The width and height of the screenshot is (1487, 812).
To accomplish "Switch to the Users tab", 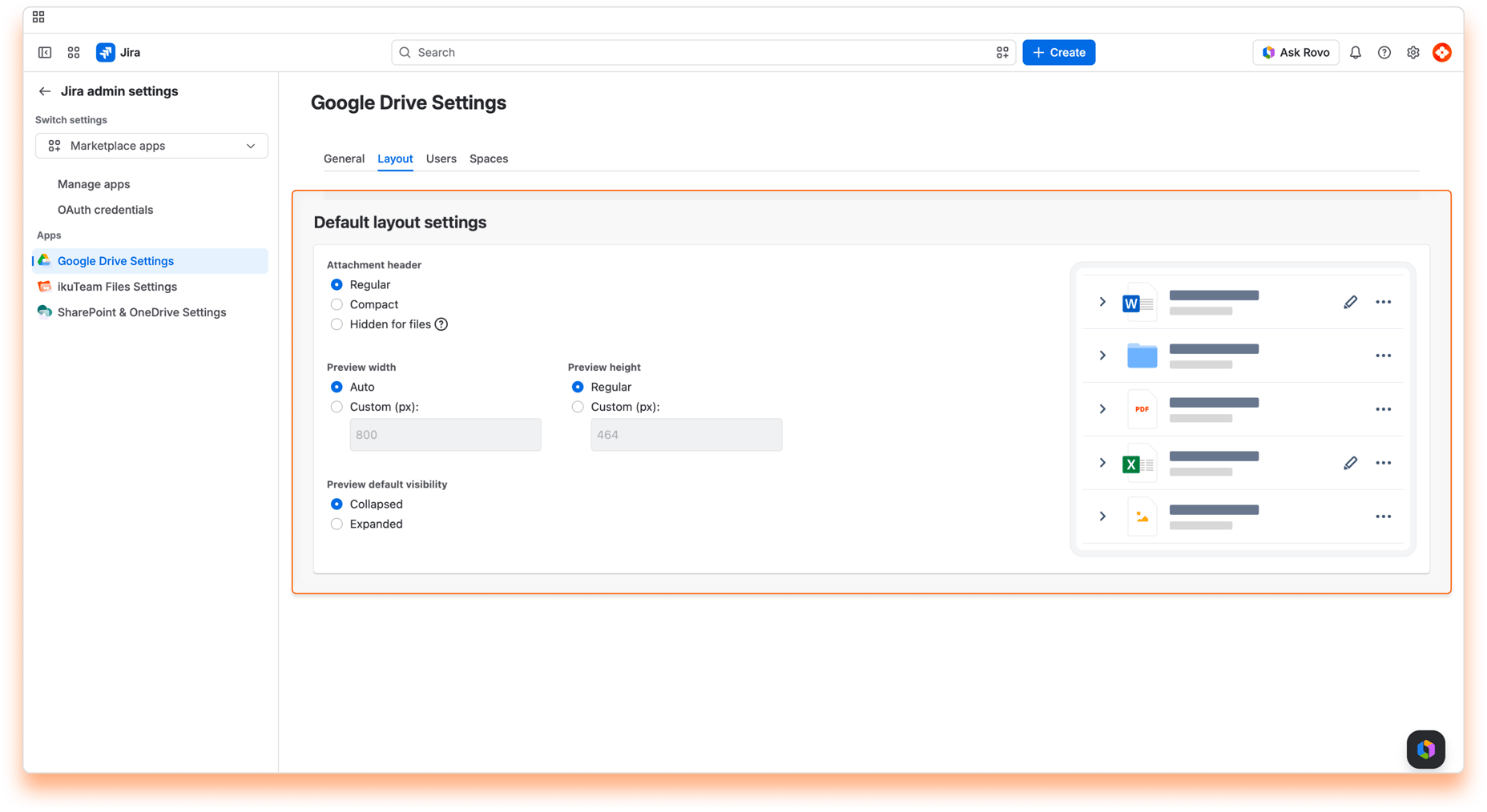I will (441, 159).
